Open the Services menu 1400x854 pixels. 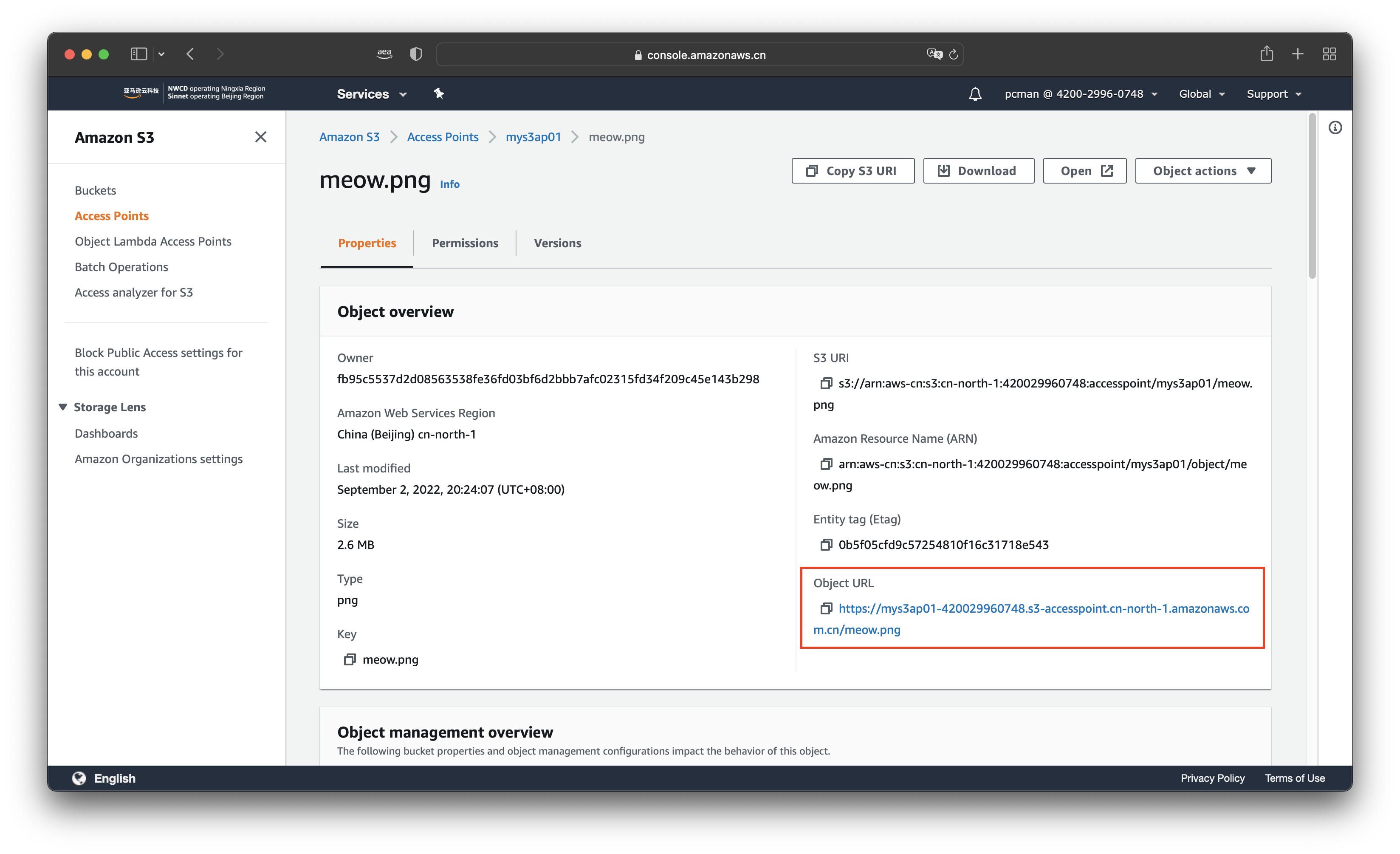pyautogui.click(x=372, y=94)
